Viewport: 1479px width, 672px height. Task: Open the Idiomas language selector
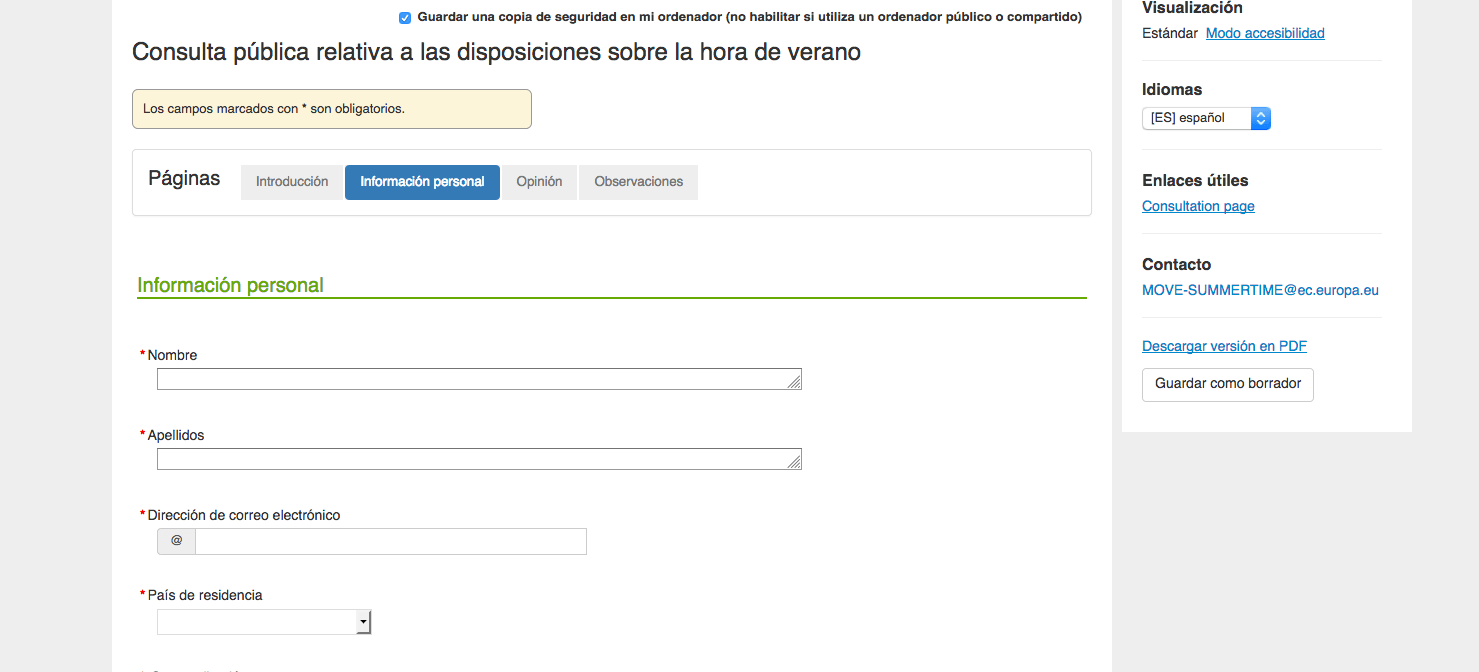(x=1206, y=118)
